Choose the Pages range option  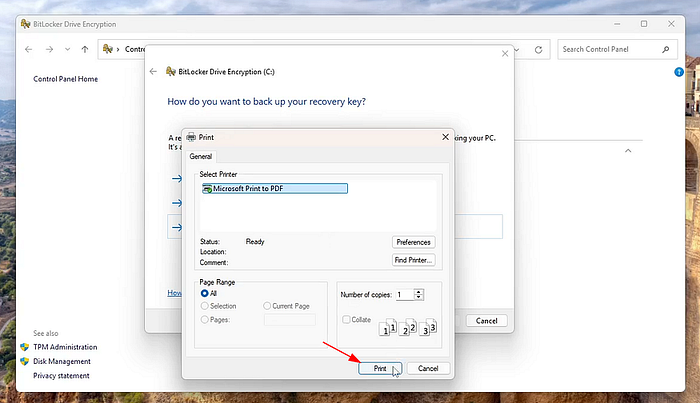click(204, 320)
